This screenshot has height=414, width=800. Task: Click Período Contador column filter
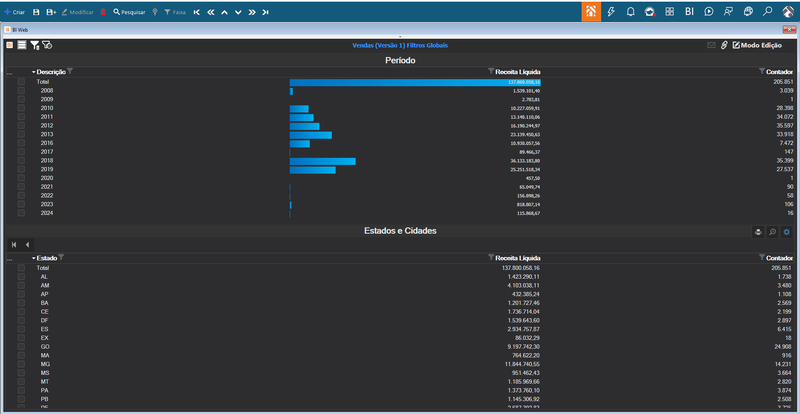(763, 71)
